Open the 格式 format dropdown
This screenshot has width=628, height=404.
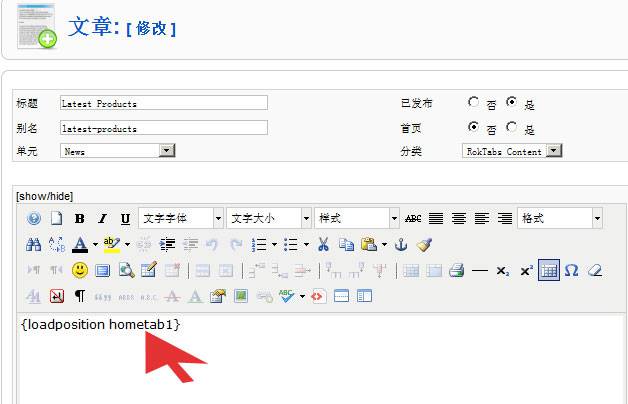560,218
